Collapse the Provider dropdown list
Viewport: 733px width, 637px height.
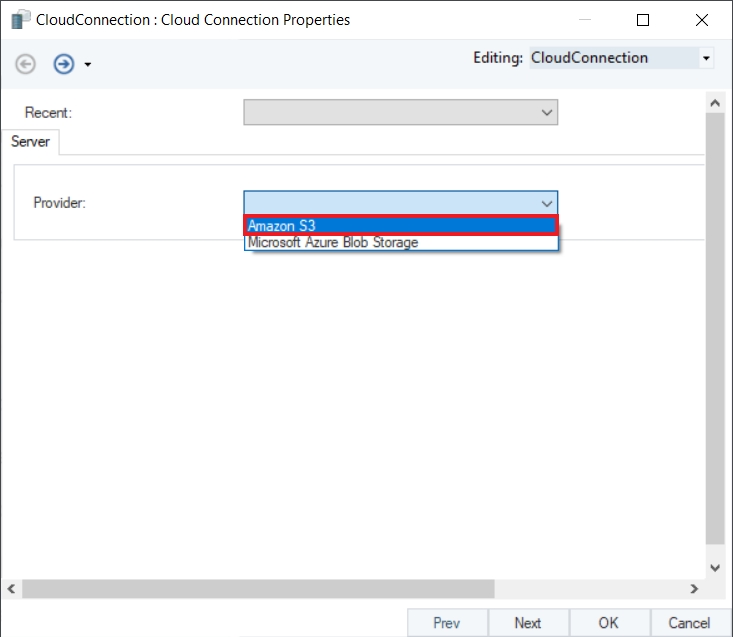click(547, 203)
